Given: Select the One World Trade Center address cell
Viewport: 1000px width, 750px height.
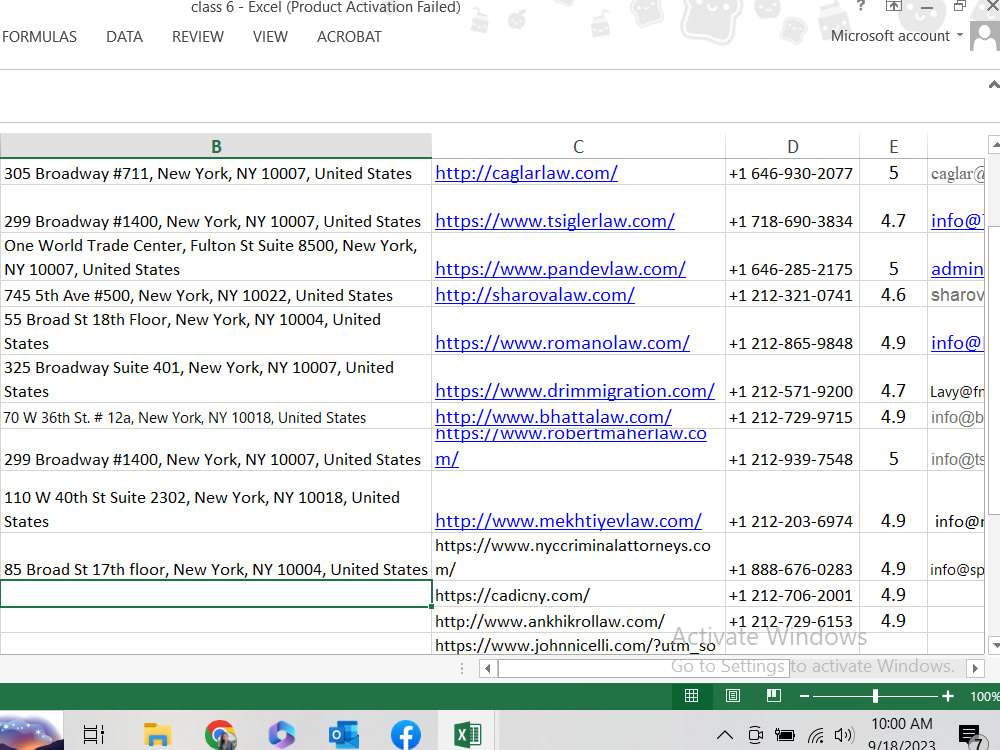Looking at the screenshot, I should tap(216, 257).
